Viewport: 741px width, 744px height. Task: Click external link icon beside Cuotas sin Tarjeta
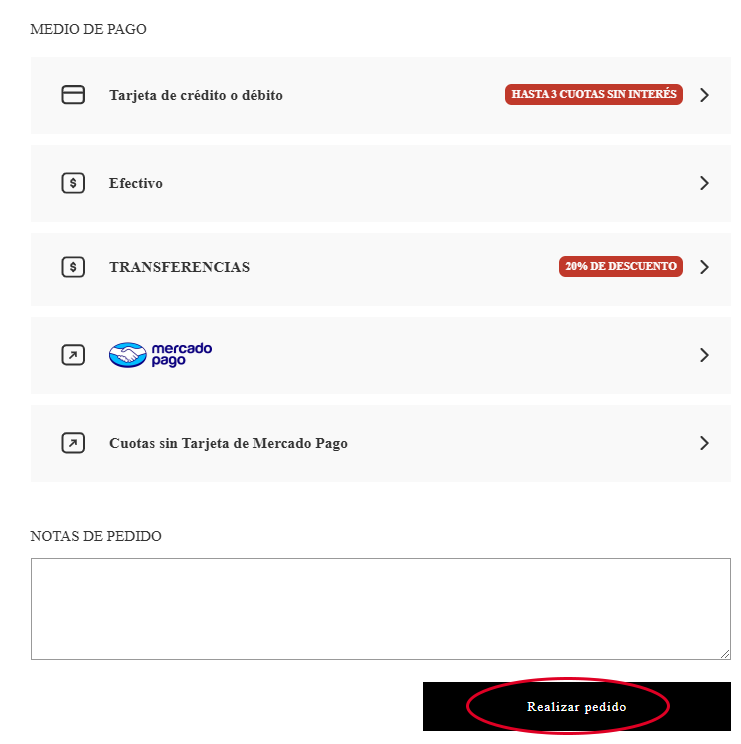tap(73, 443)
